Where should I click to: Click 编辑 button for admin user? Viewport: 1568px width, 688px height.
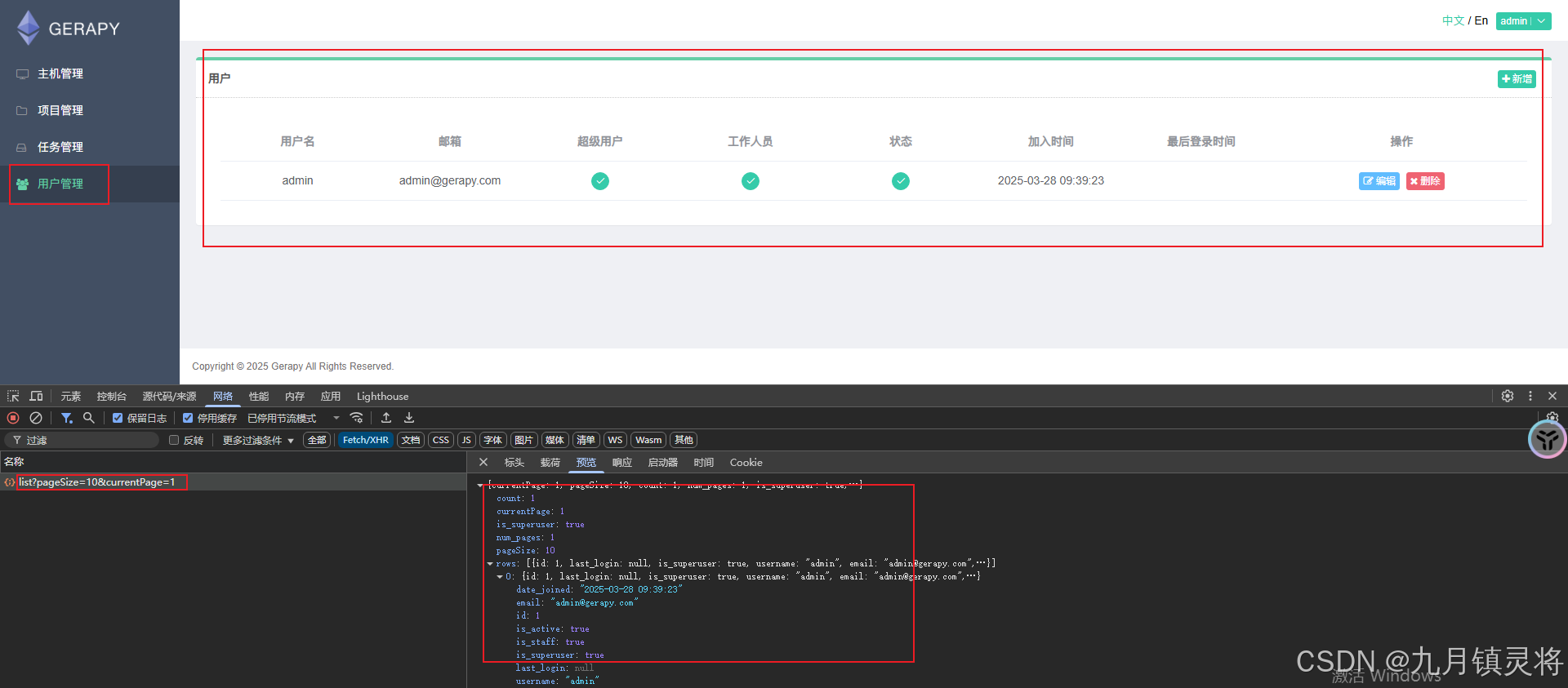point(1379,181)
